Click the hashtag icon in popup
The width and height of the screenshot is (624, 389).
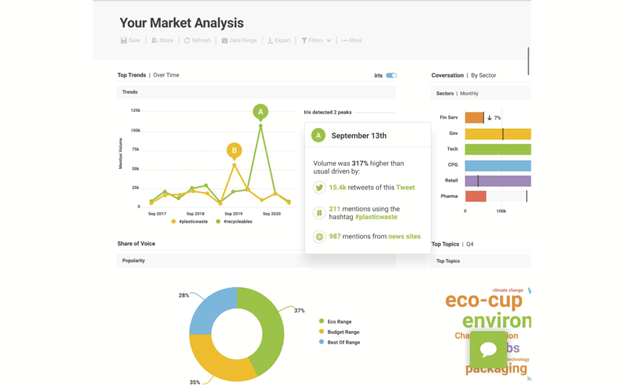point(319,213)
